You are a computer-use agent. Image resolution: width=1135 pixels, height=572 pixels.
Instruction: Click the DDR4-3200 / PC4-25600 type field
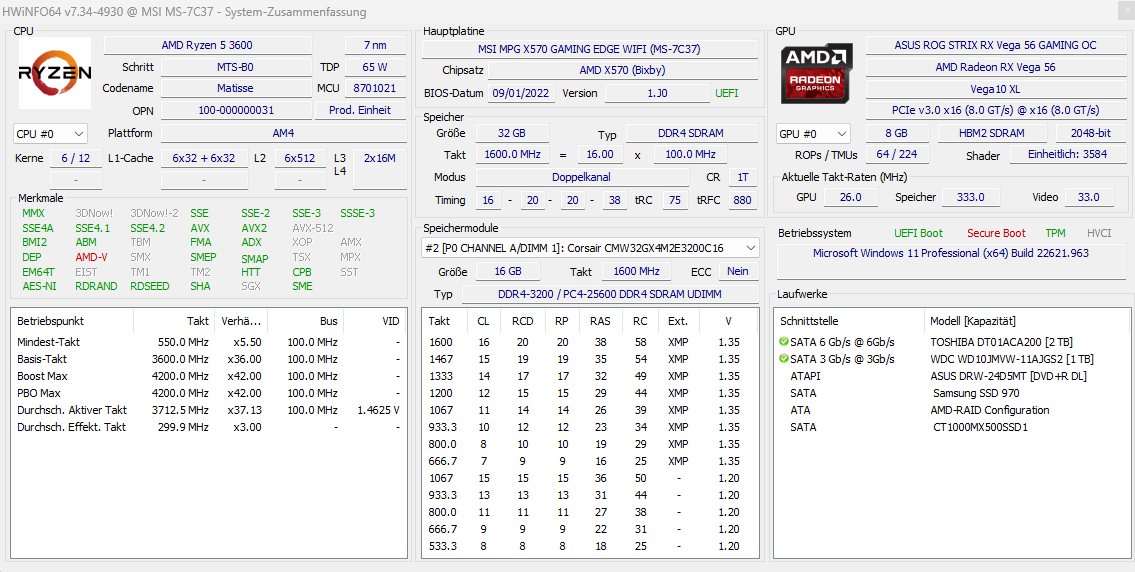609,294
